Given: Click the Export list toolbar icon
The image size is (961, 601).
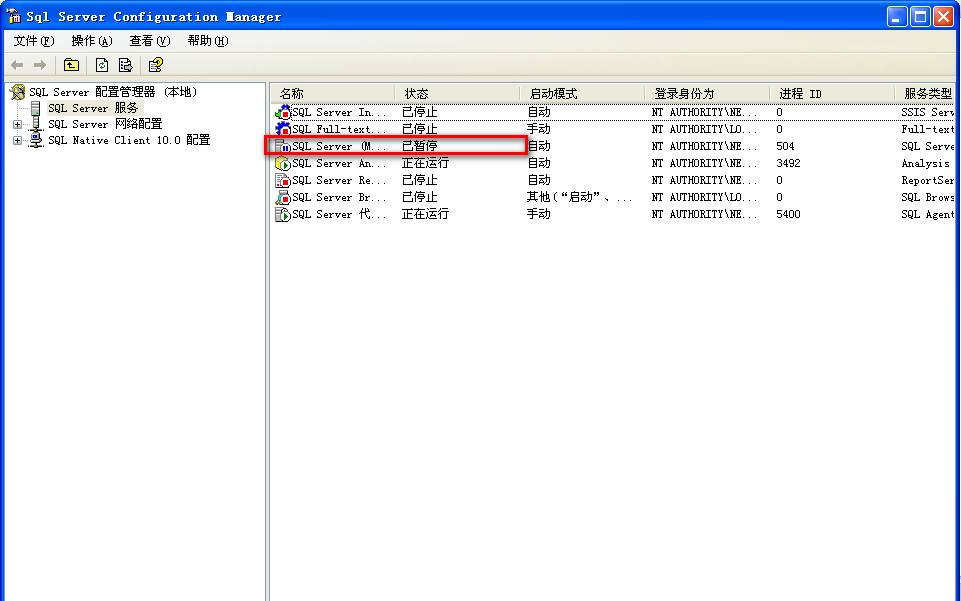Looking at the screenshot, I should click(x=126, y=65).
